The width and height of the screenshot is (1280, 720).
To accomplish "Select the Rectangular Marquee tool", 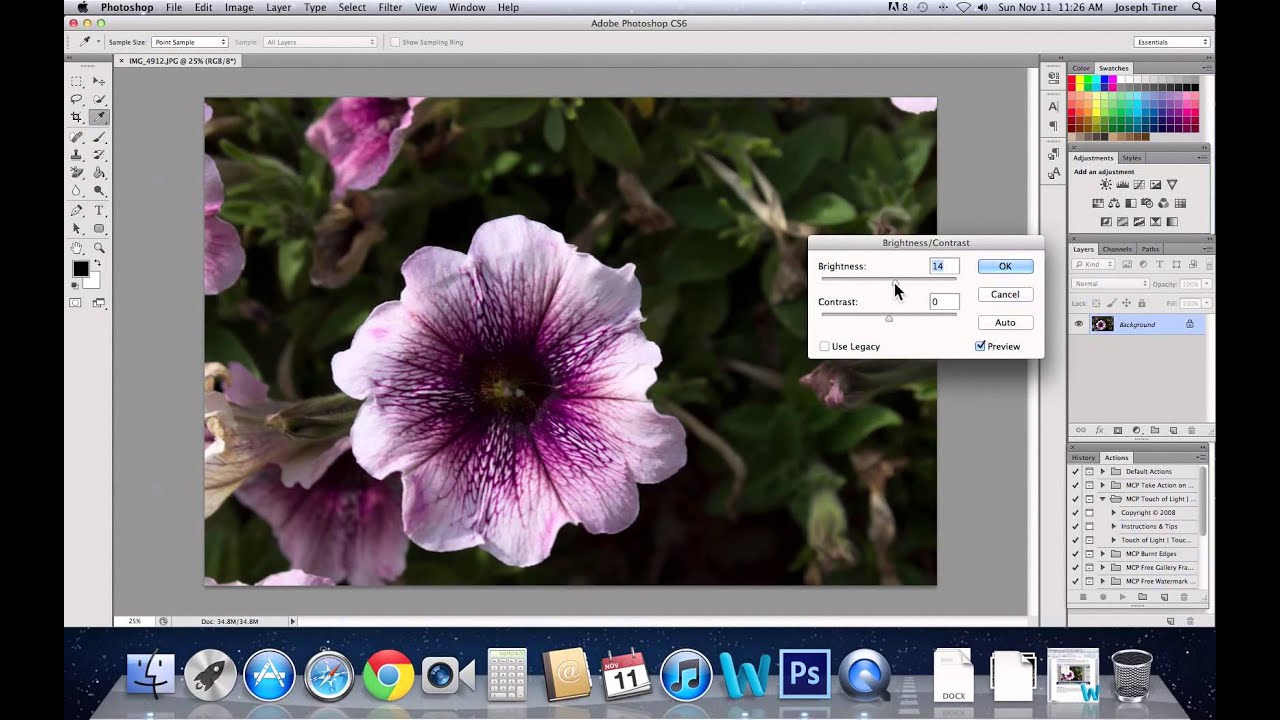I will (x=77, y=81).
